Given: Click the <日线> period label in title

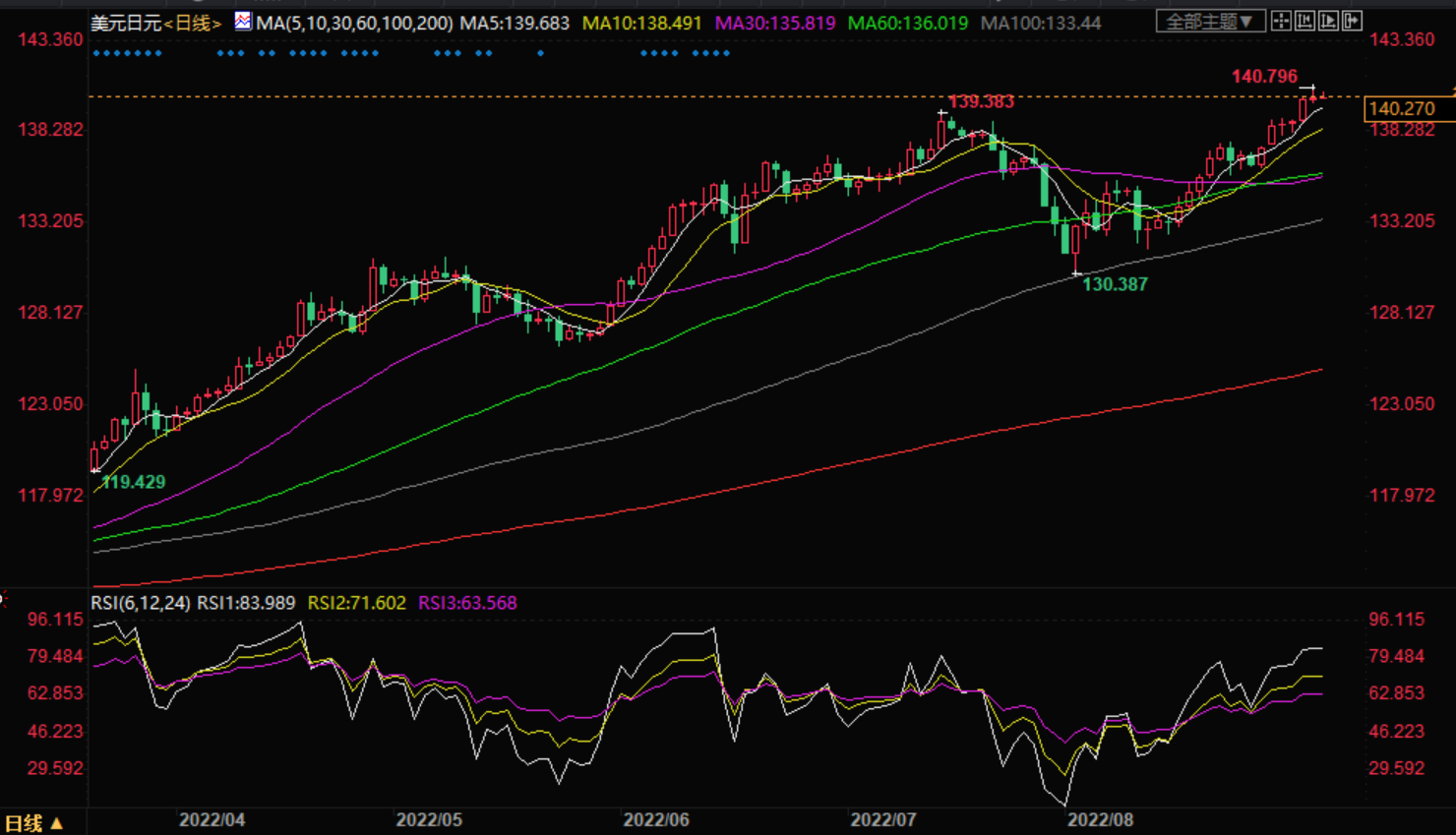Looking at the screenshot, I should click(x=193, y=23).
